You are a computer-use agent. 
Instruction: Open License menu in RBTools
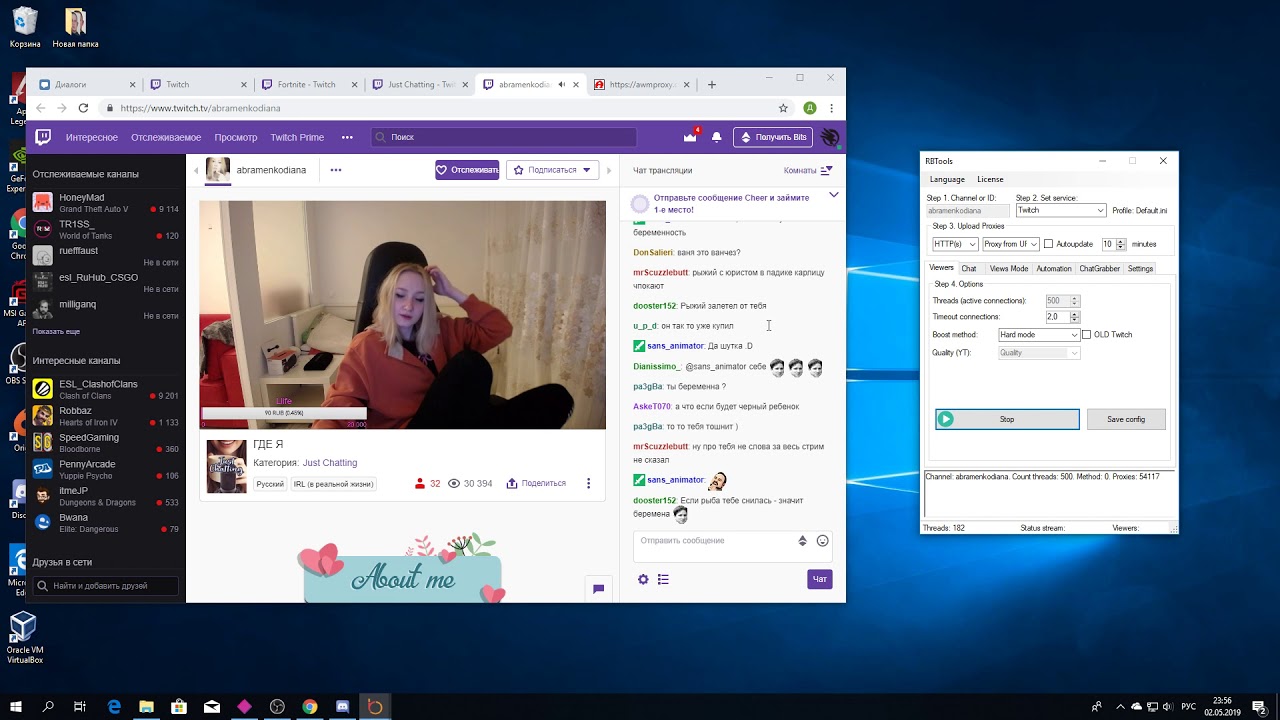990,180
